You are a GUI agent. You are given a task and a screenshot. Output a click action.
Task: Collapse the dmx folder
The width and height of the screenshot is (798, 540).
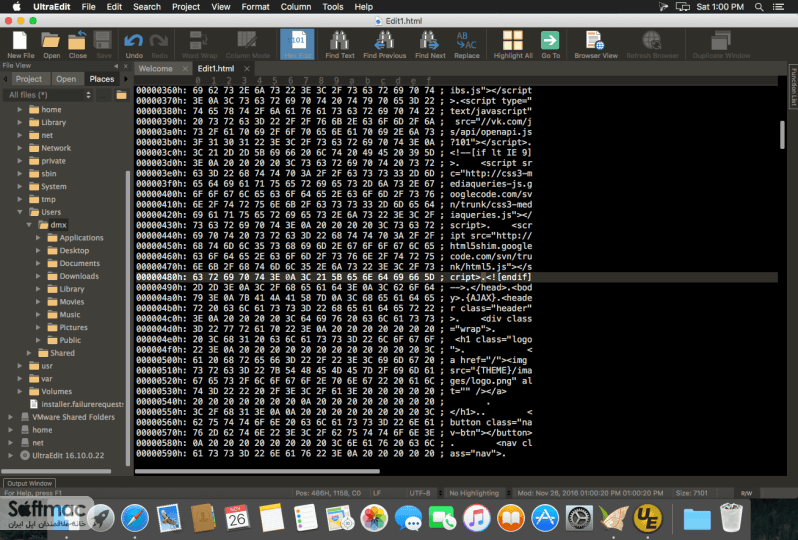29,225
